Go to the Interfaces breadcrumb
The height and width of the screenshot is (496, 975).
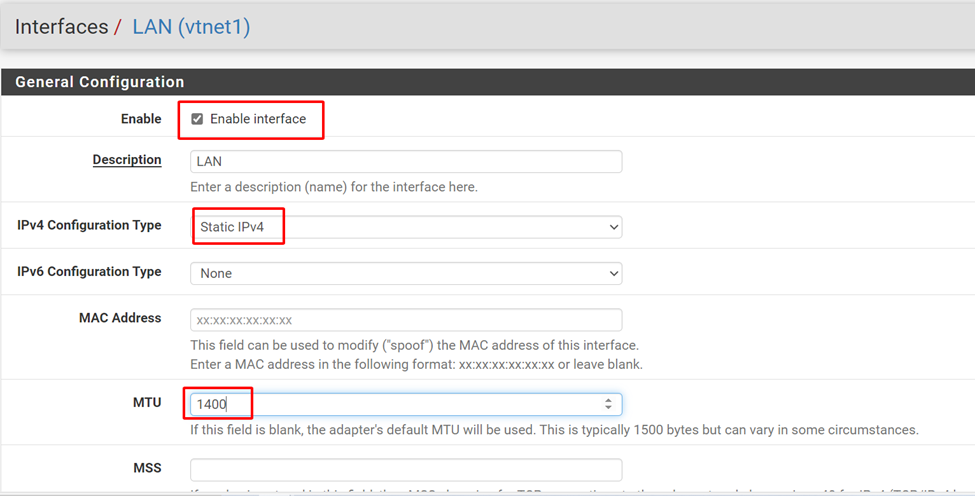[61, 27]
